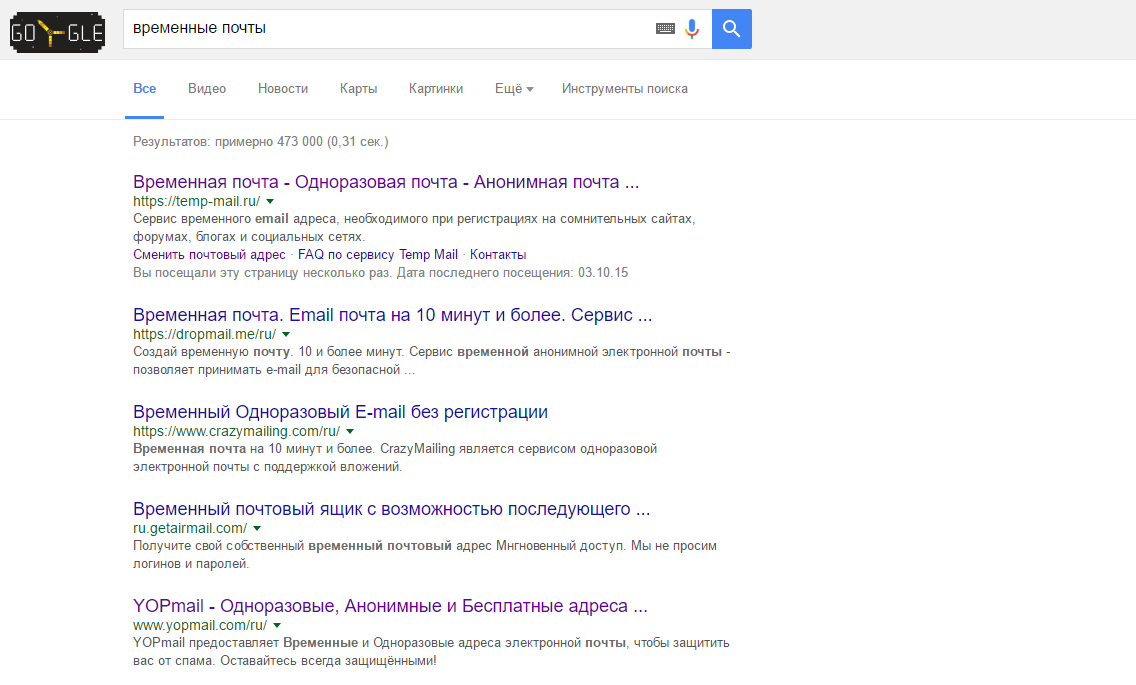Expand arrow next to ru.getairmail.com URL
This screenshot has height=685, width=1136.
[x=257, y=528]
